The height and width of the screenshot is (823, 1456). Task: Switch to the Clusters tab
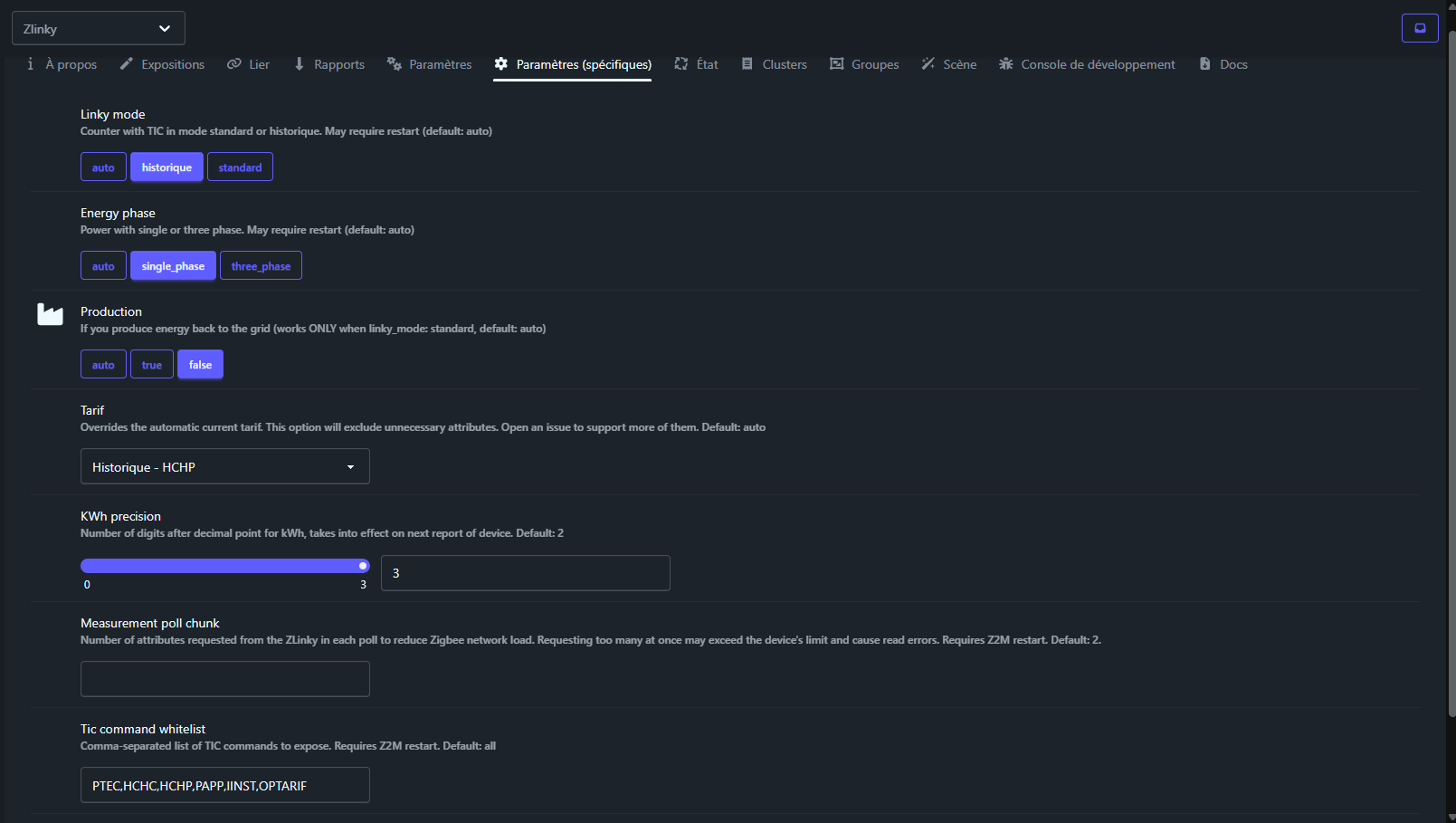[775, 64]
